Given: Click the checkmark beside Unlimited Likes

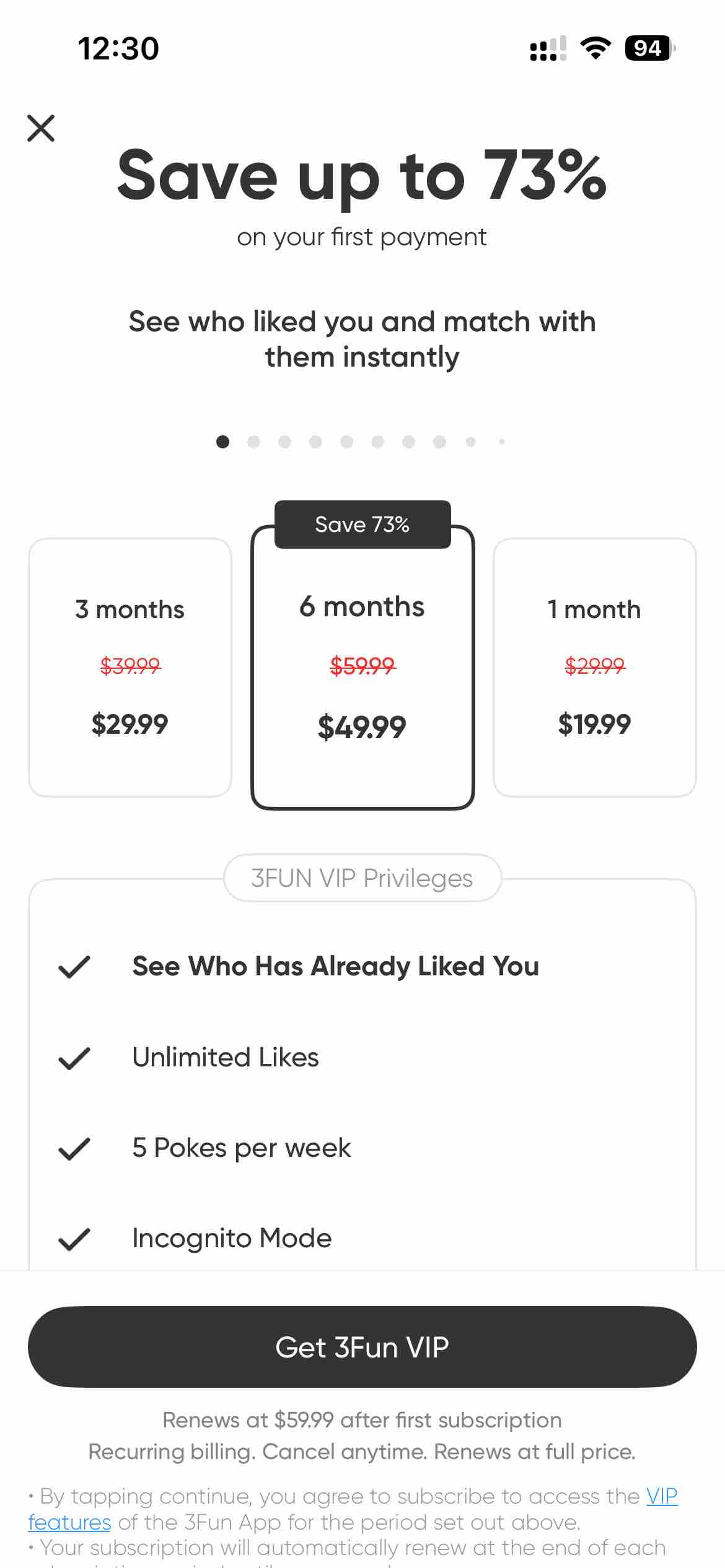Looking at the screenshot, I should pyautogui.click(x=74, y=1056).
